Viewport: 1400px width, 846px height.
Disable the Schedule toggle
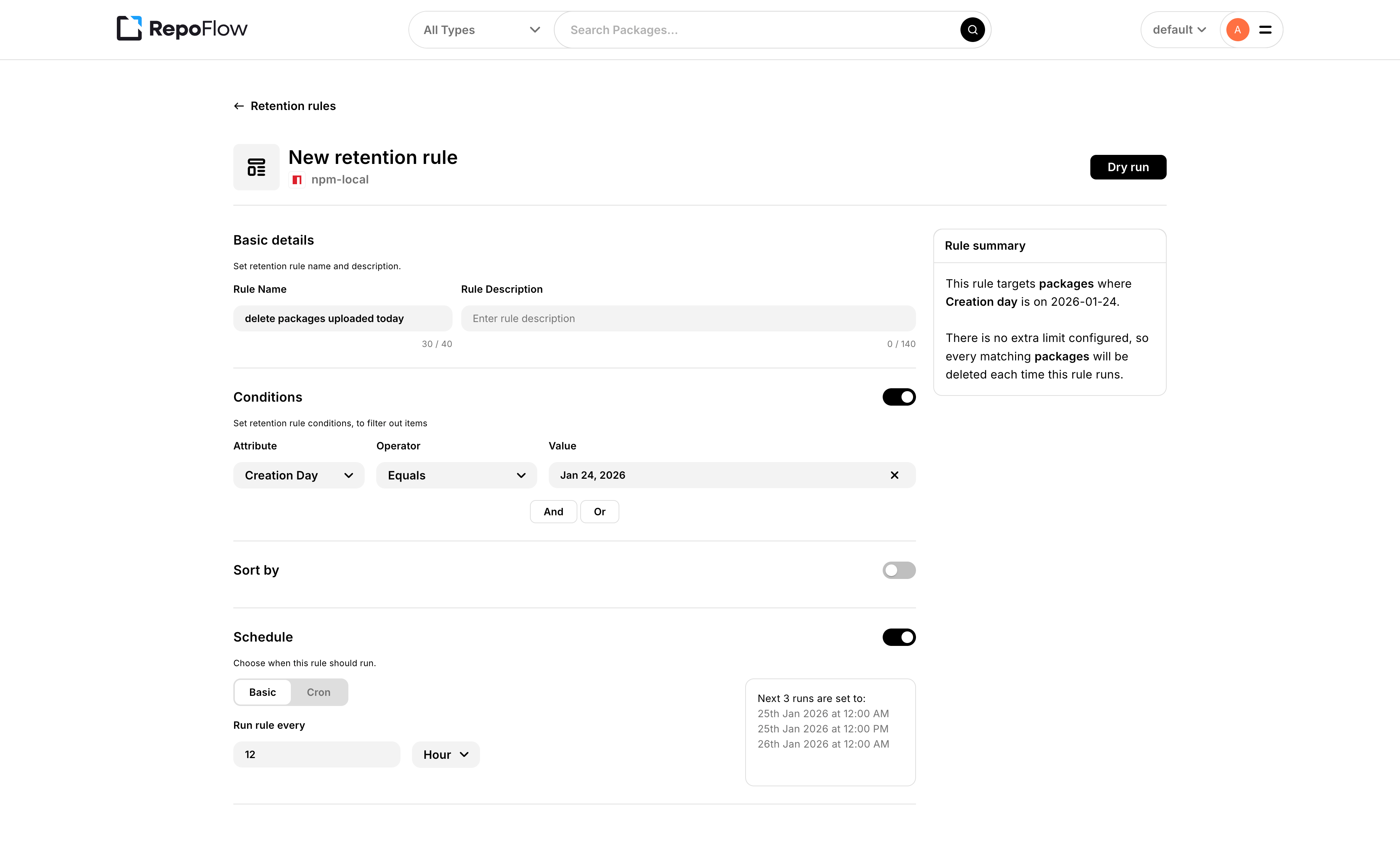coord(899,637)
